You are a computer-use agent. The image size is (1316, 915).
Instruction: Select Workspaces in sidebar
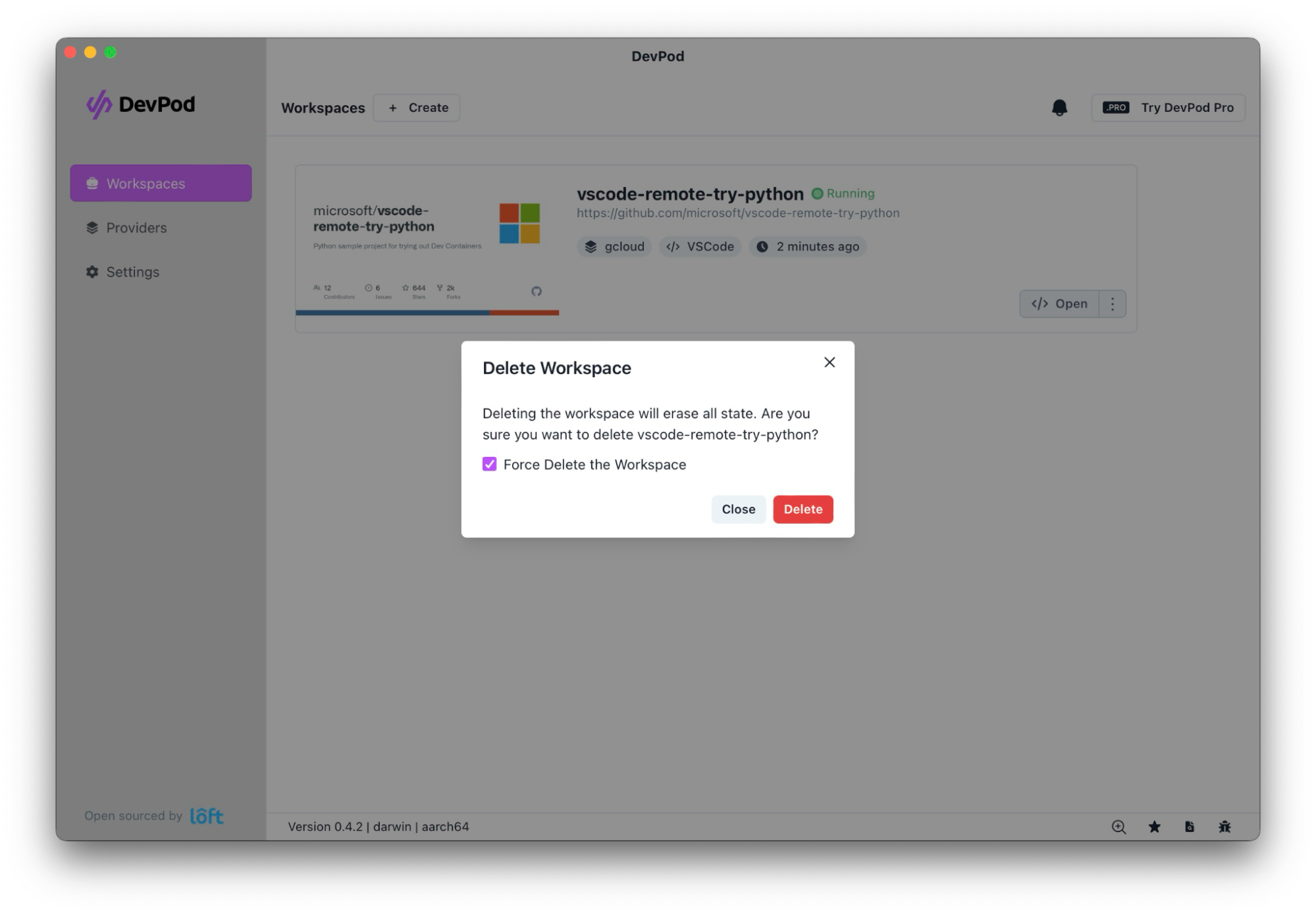point(161,183)
